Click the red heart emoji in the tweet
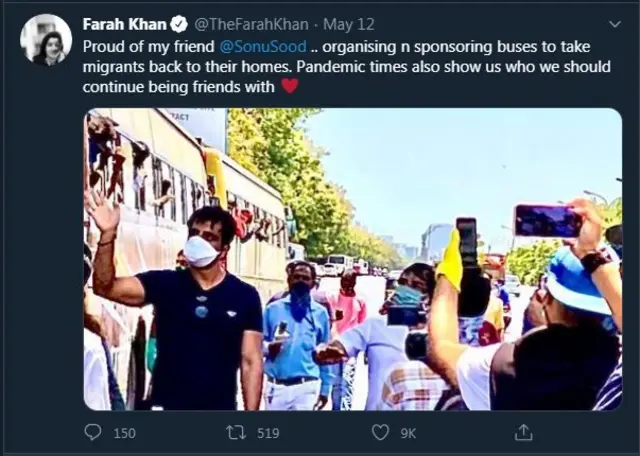 [289, 86]
